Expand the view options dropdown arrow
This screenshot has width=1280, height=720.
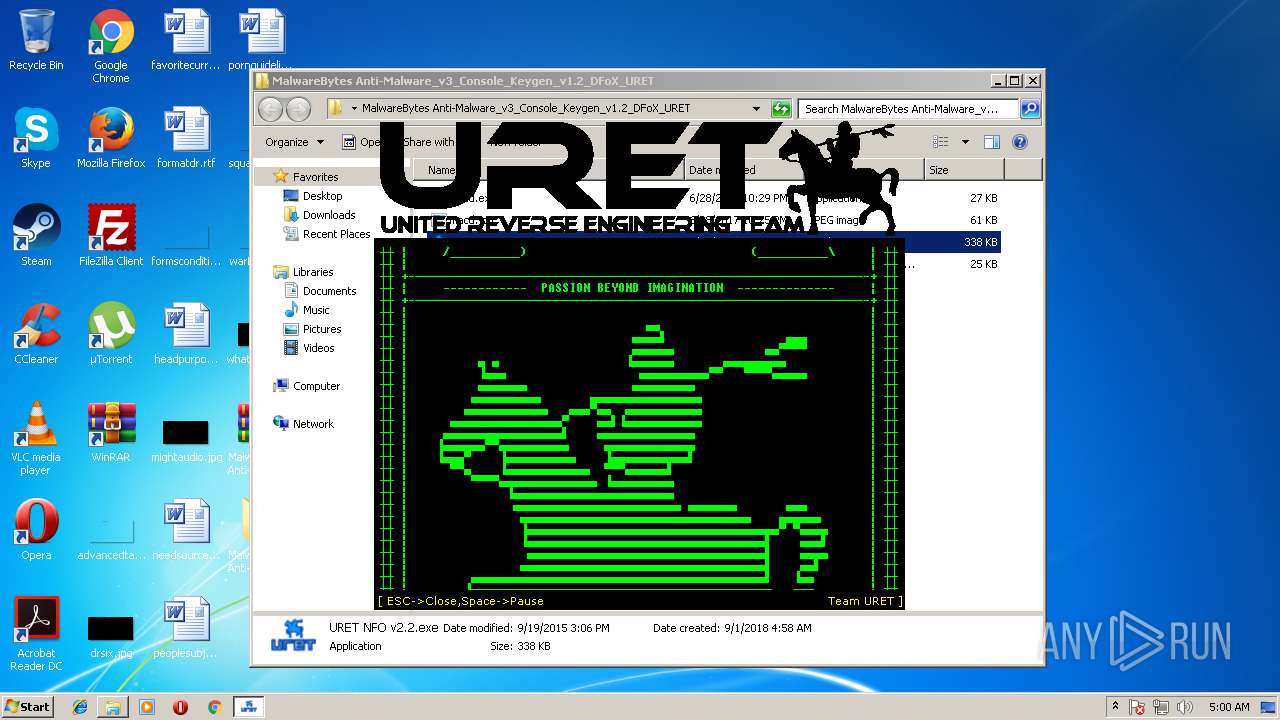click(x=965, y=142)
